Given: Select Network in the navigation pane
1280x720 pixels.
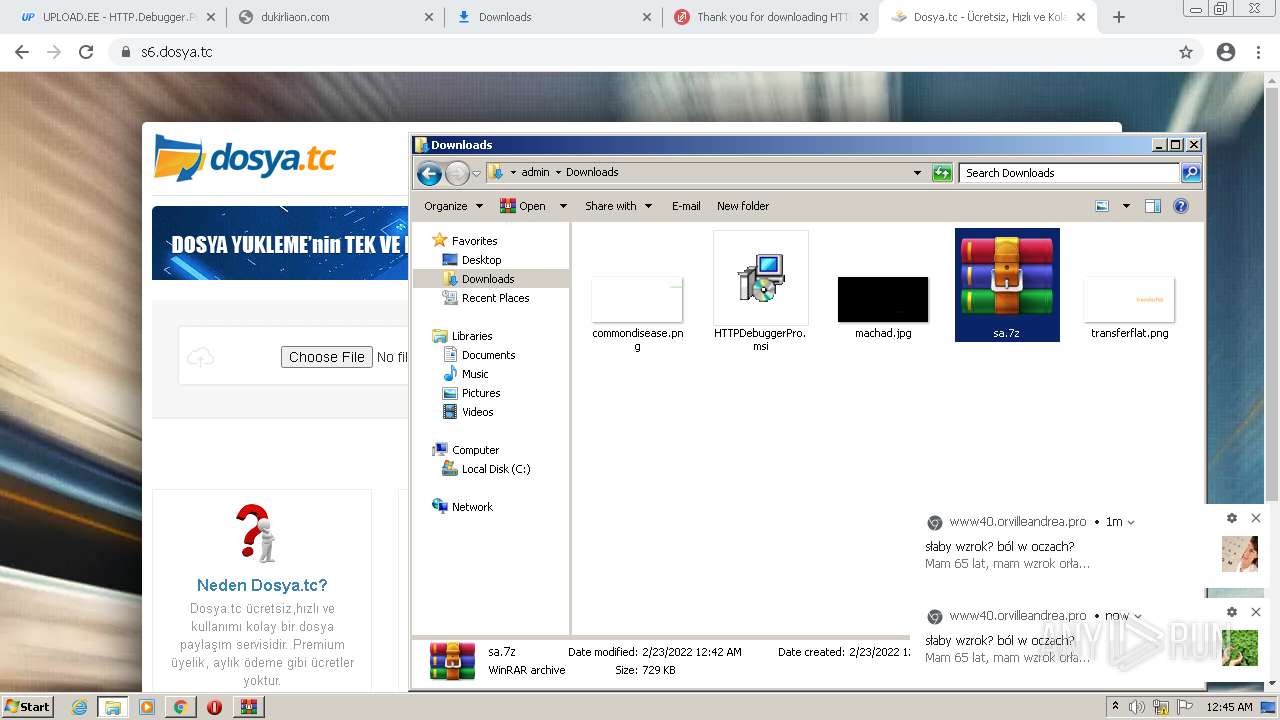Looking at the screenshot, I should tap(472, 507).
